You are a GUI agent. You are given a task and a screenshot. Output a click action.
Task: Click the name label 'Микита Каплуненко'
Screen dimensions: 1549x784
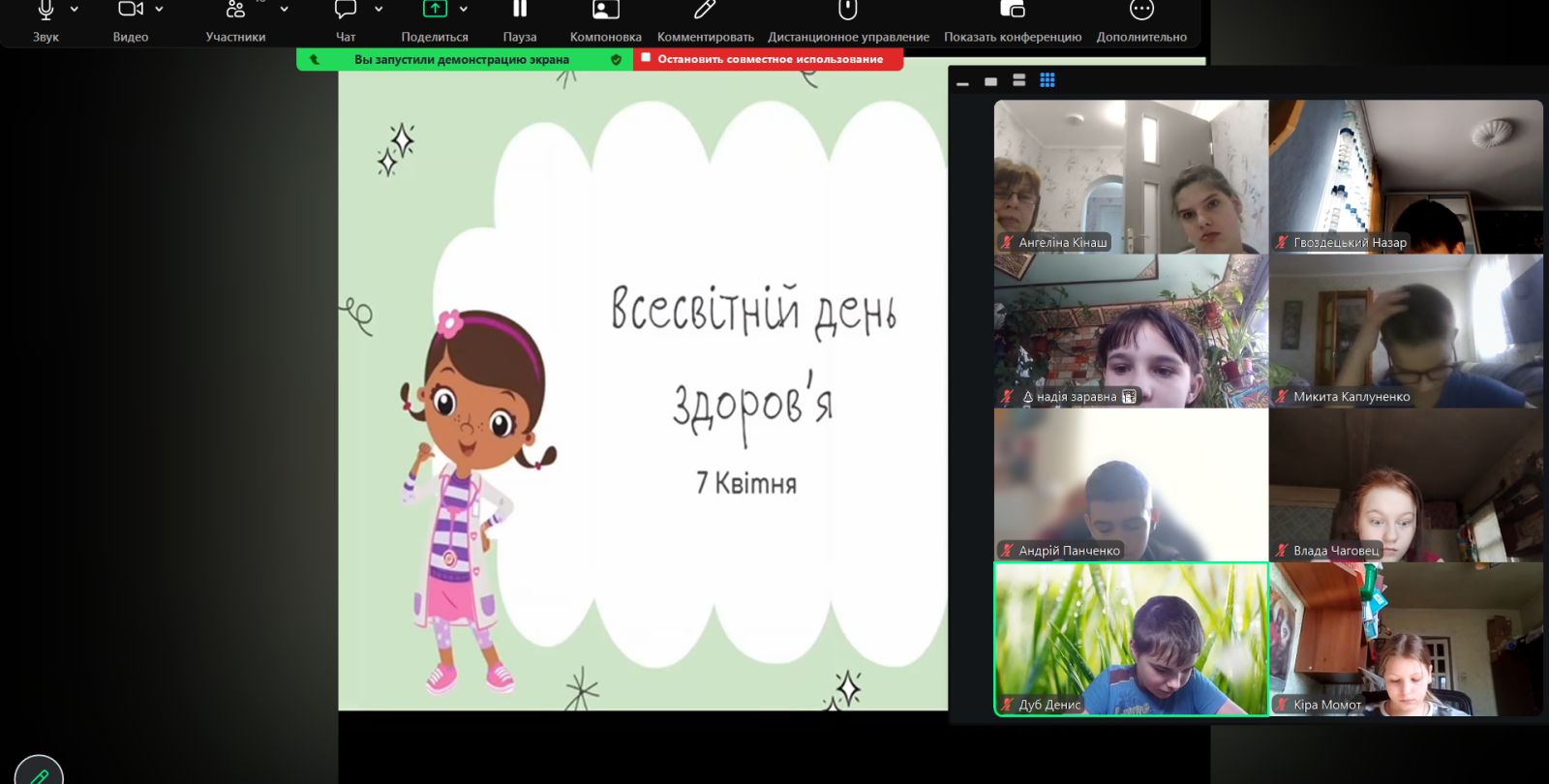click(x=1352, y=397)
